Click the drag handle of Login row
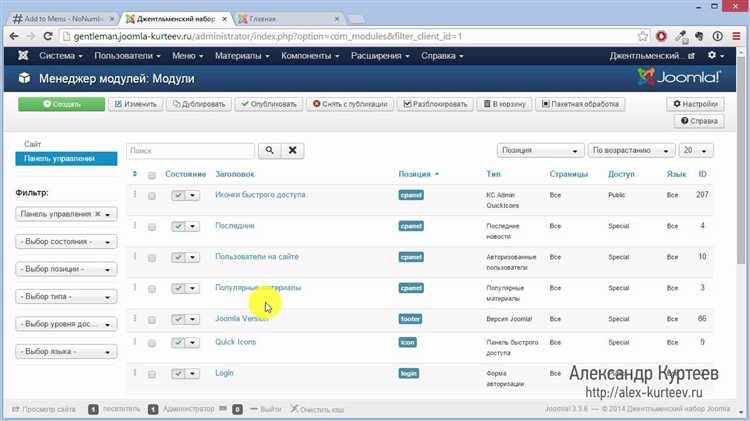This screenshot has width=750, height=421. pyautogui.click(x=135, y=373)
